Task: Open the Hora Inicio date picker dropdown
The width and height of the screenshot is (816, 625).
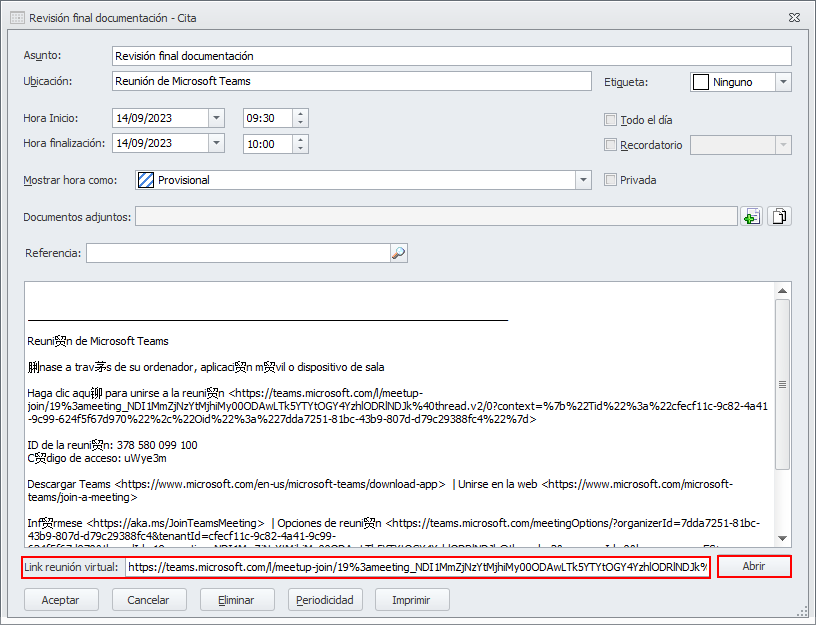Action: tap(216, 118)
